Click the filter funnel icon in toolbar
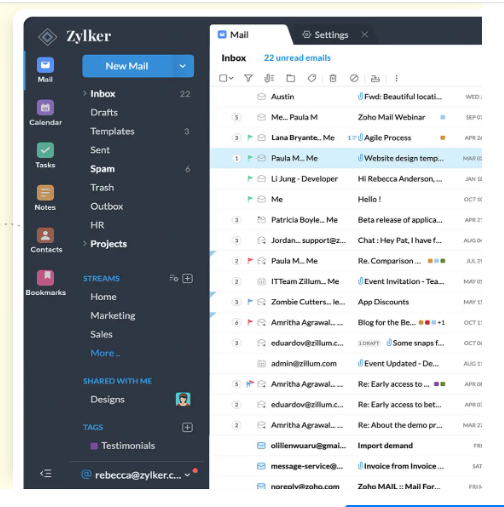Screen dimensions: 504x507 [x=248, y=78]
